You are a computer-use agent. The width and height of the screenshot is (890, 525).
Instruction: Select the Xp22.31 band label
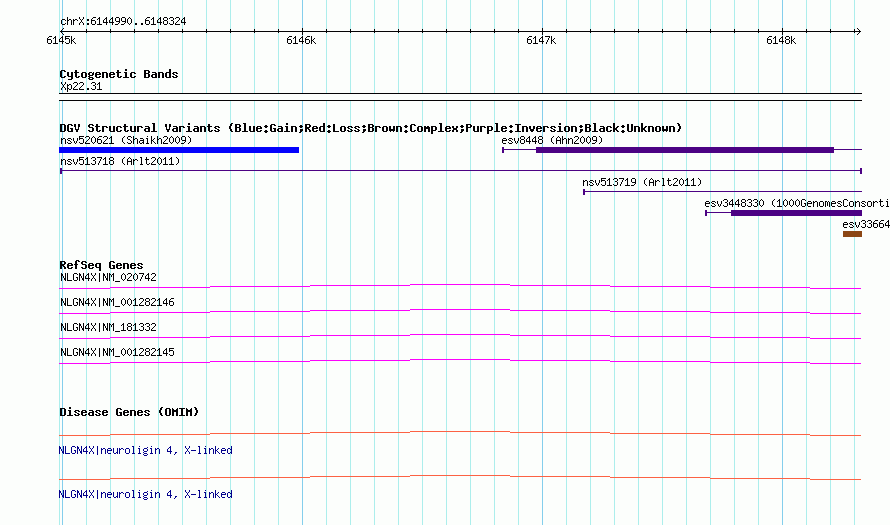click(81, 86)
